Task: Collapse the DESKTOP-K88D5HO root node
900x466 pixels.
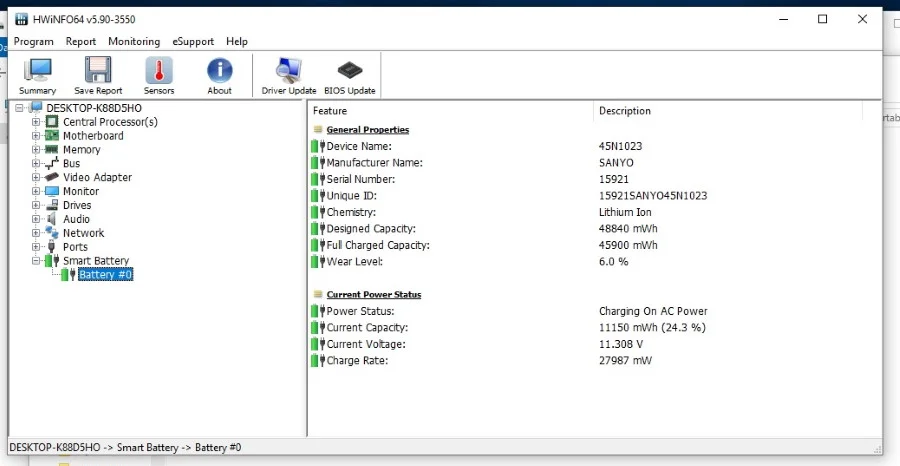Action: (20, 108)
